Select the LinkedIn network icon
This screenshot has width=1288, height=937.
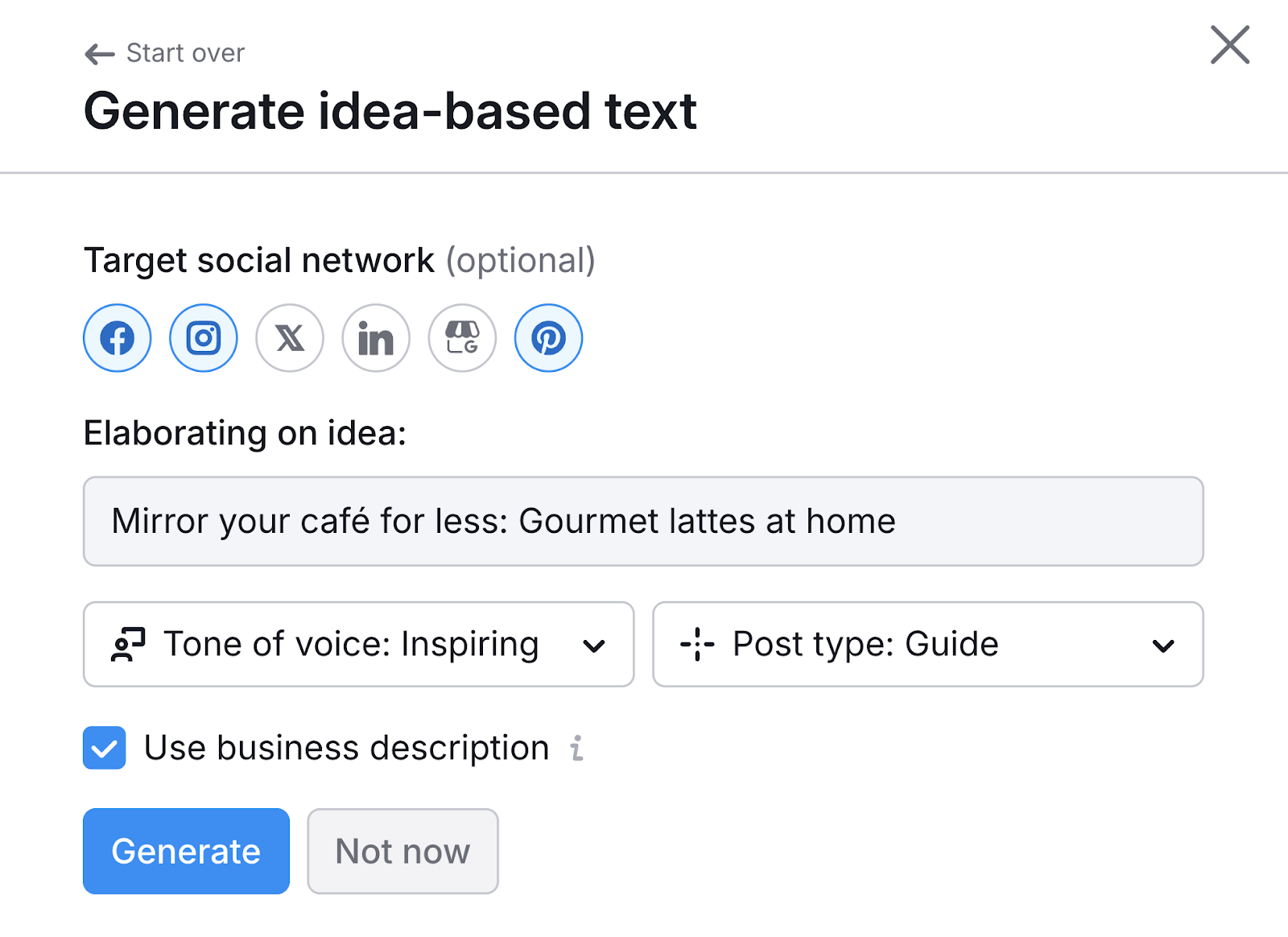click(375, 338)
